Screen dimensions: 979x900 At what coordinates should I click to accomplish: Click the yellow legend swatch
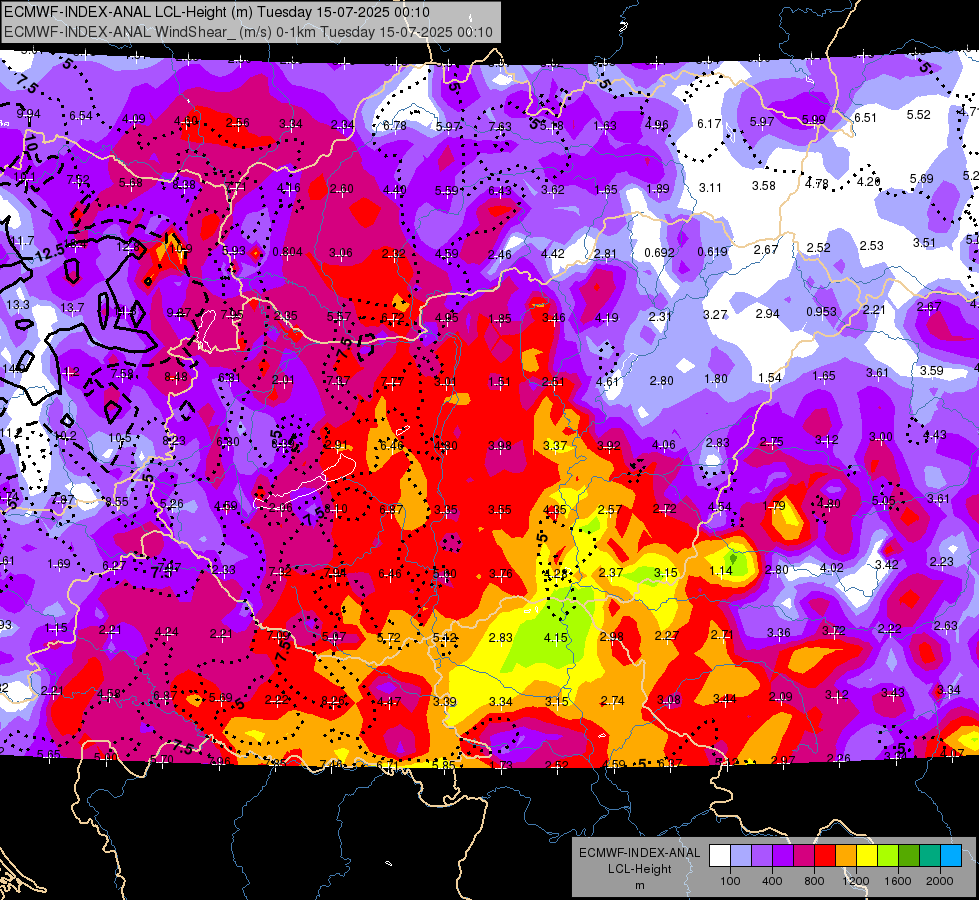(867, 856)
